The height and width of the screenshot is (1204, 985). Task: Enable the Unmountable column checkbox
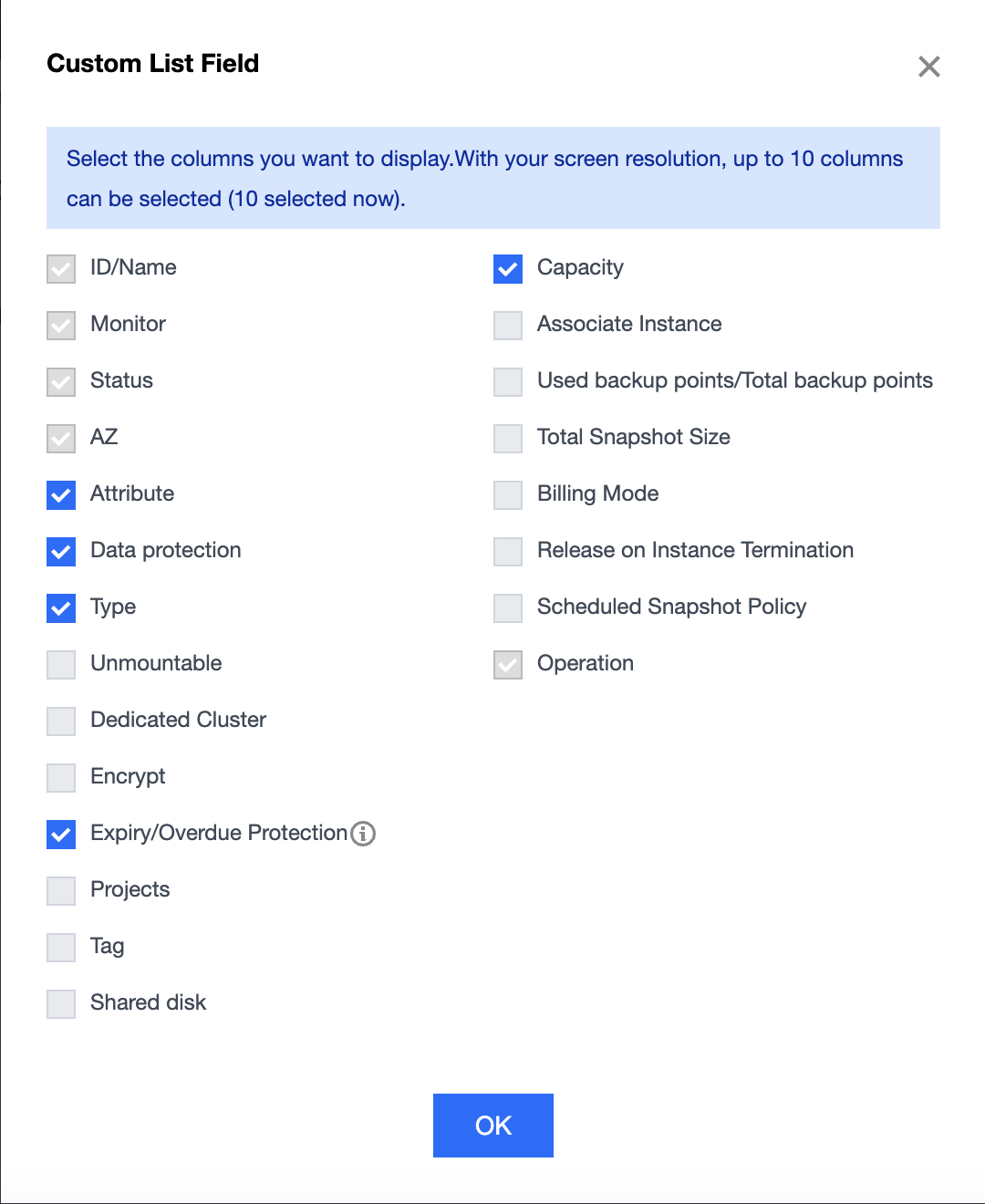pos(61,665)
